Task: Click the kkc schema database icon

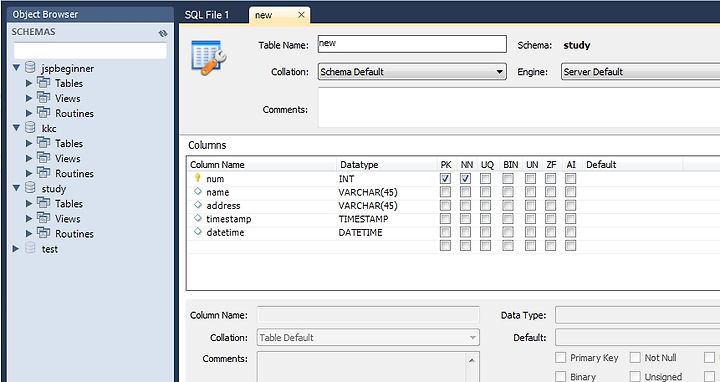Action: click(30, 128)
